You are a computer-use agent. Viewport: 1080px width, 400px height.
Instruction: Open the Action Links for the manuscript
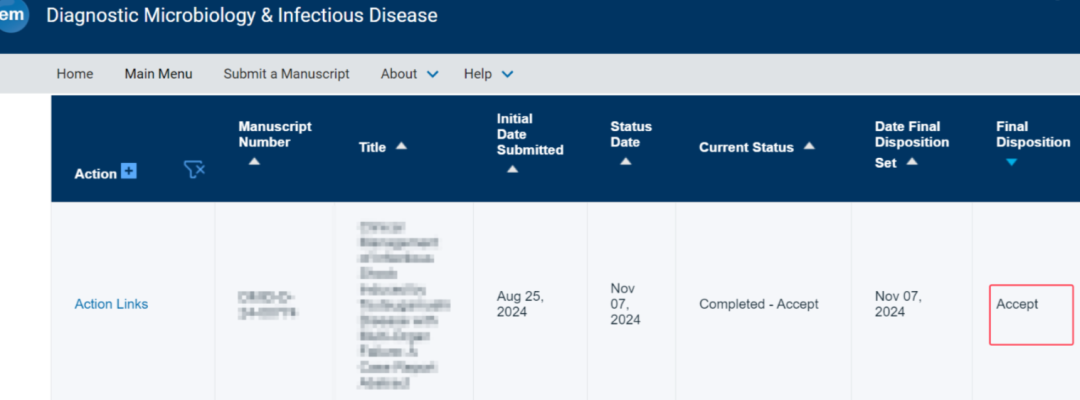111,304
